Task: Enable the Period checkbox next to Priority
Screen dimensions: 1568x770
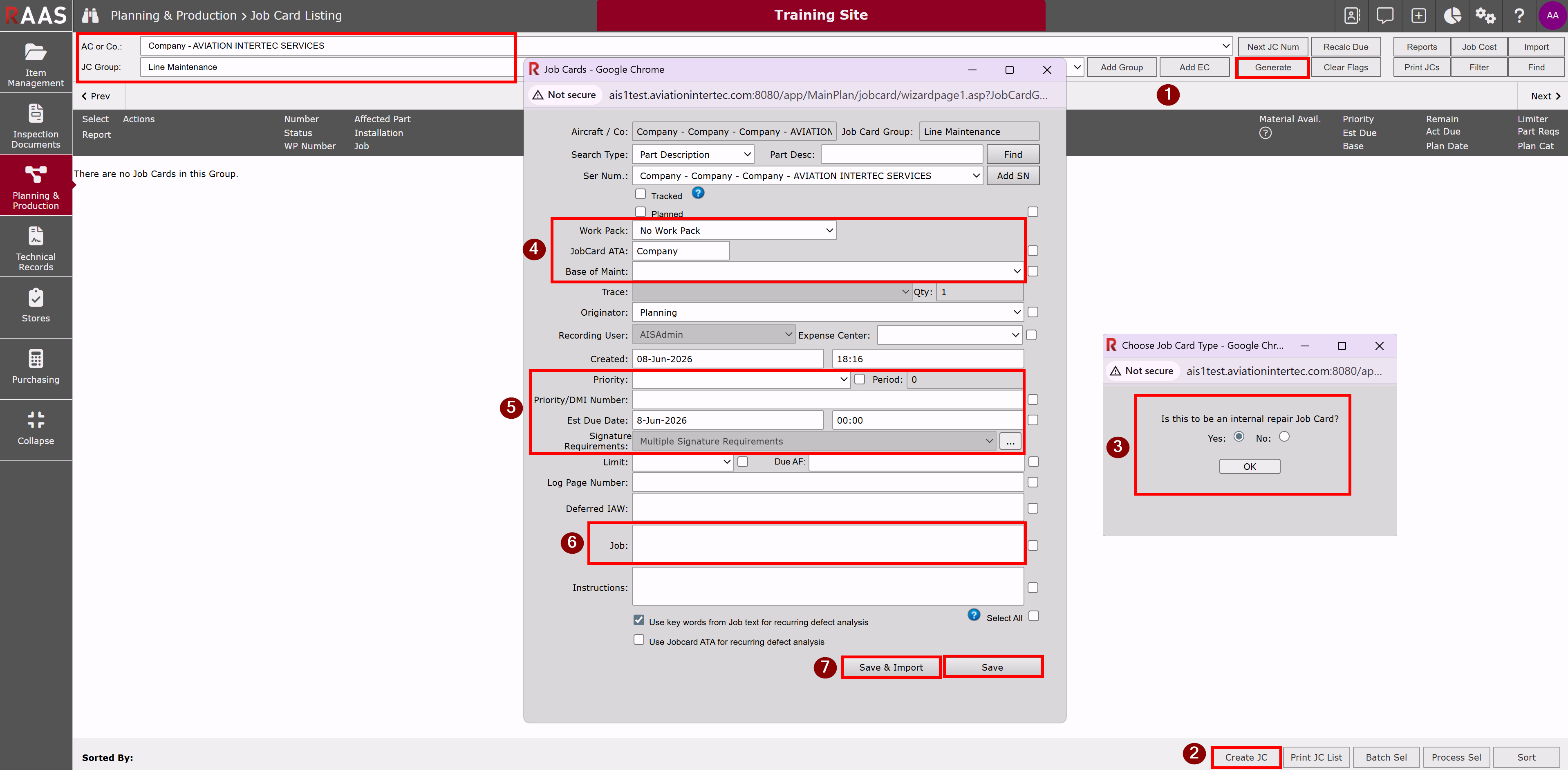Action: coord(860,379)
